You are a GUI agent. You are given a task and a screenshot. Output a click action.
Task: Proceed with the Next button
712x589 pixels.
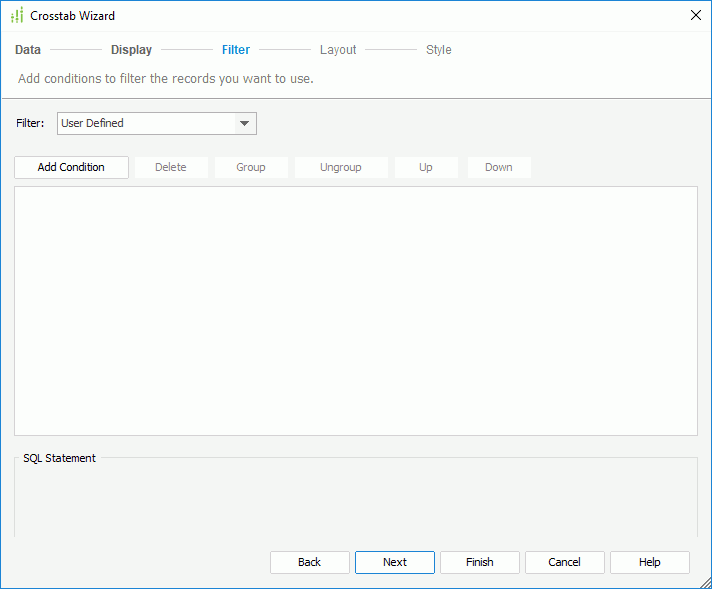click(x=395, y=562)
